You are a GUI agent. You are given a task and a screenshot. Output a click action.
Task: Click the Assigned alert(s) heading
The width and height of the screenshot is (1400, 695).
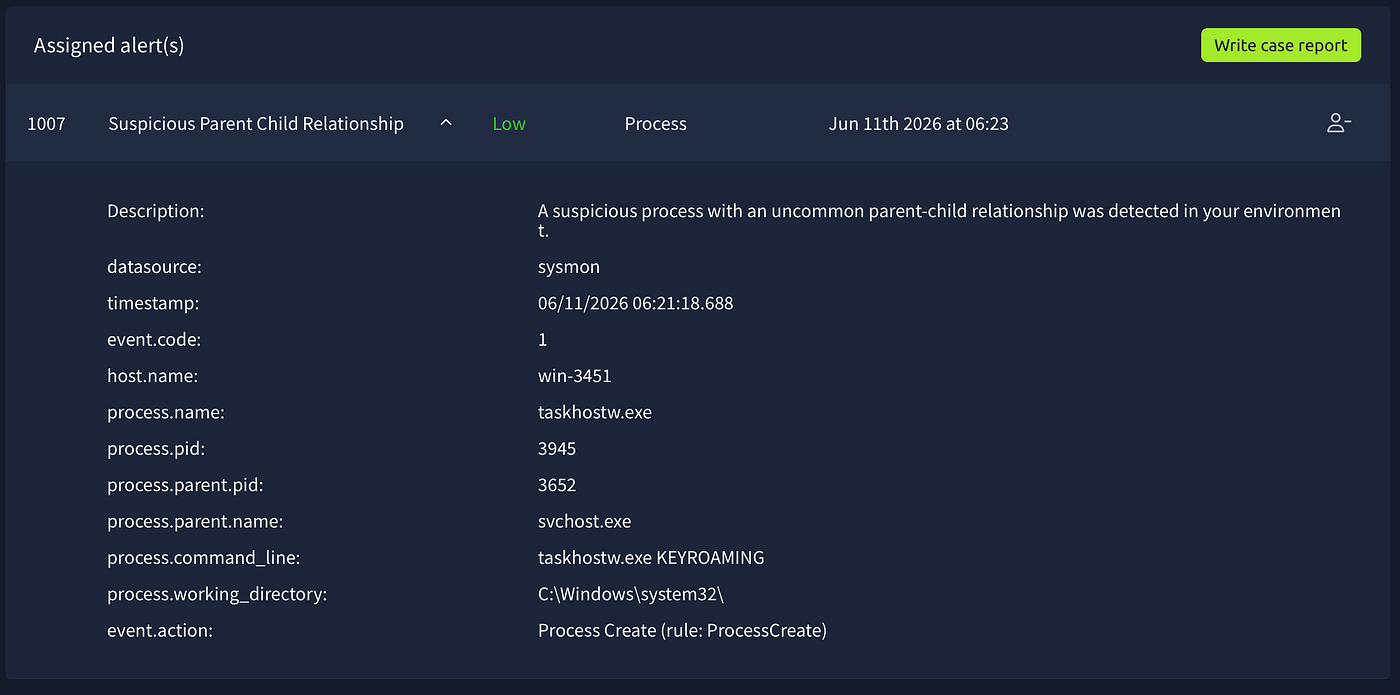pyautogui.click(x=109, y=45)
